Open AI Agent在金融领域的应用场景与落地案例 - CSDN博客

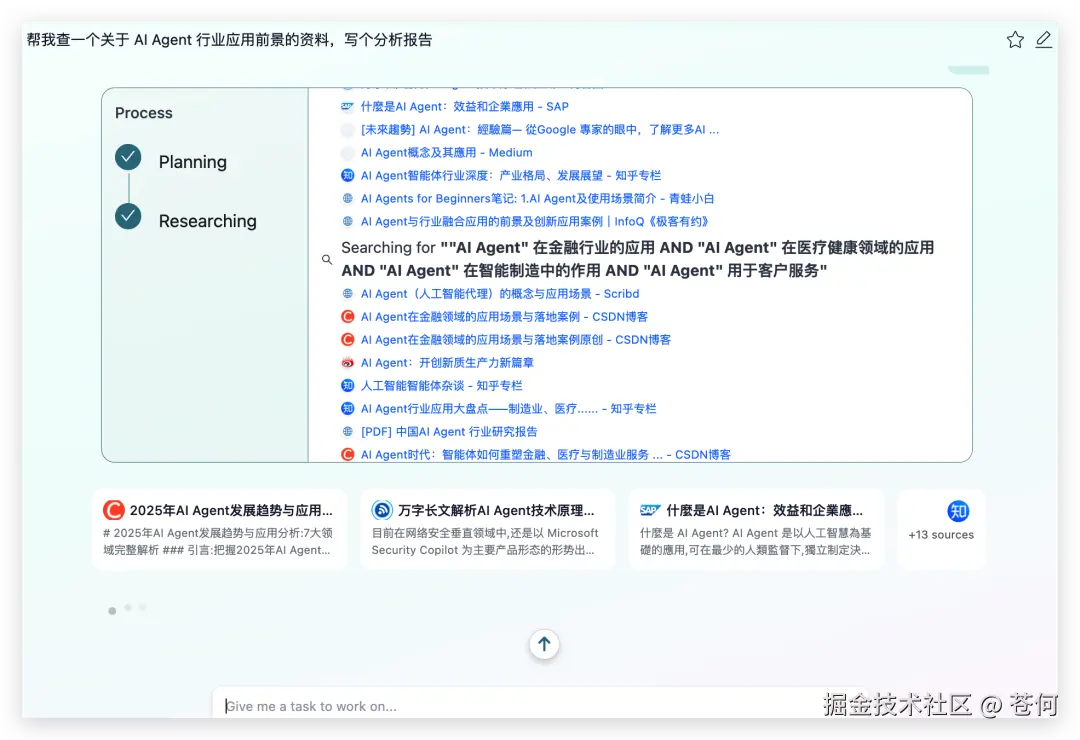pos(504,316)
